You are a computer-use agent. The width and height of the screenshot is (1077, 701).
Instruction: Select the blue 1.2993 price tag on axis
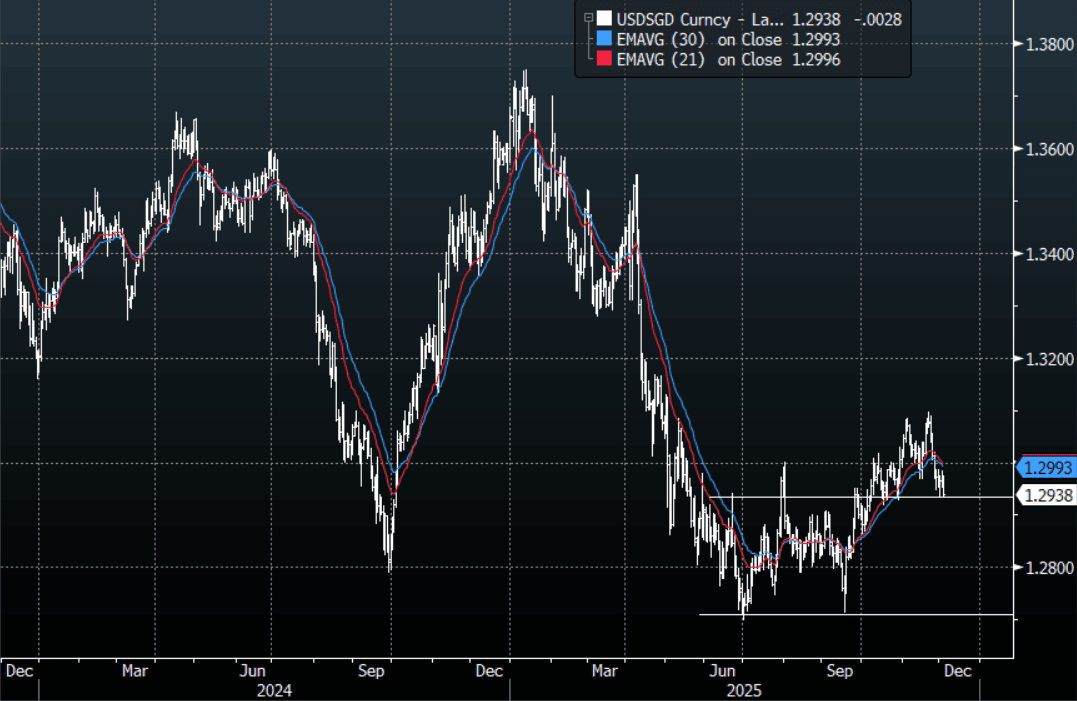[1047, 467]
